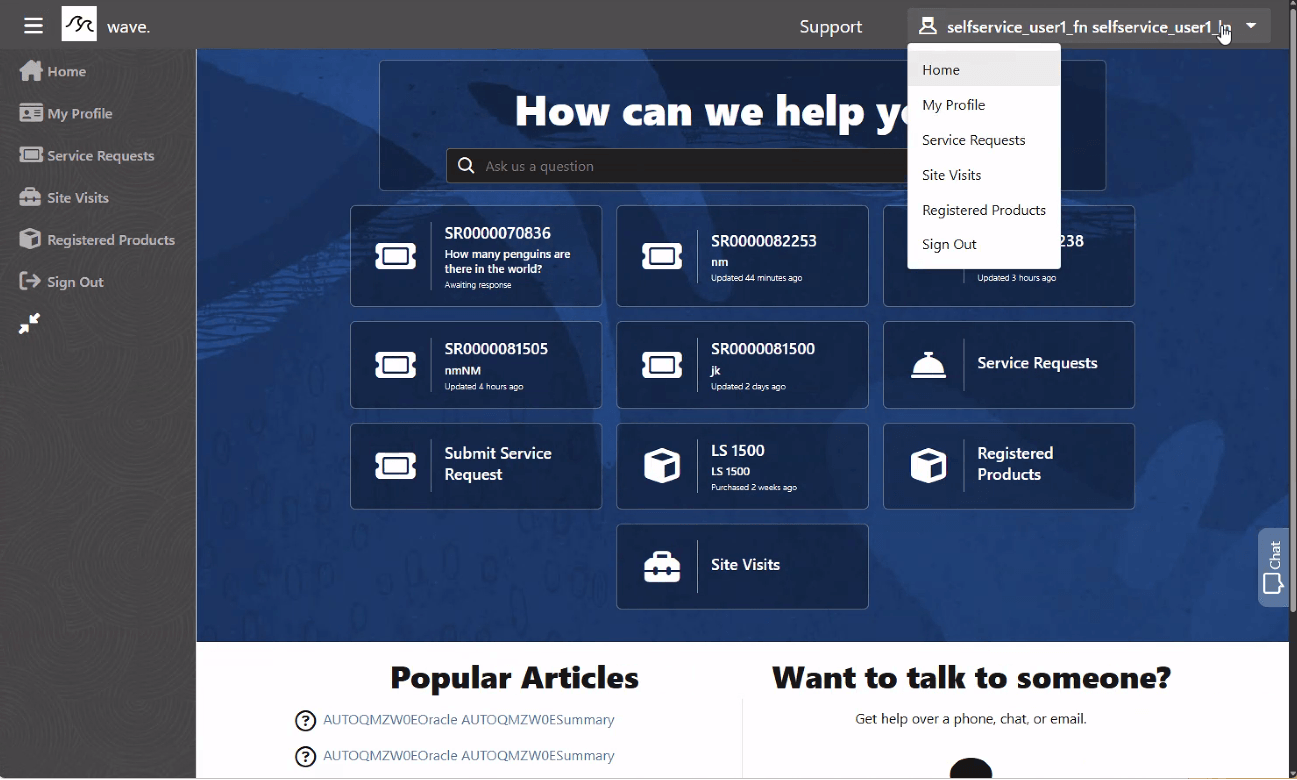Open the Chat panel on the right edge
Image resolution: width=1297 pixels, height=780 pixels.
(x=1273, y=567)
